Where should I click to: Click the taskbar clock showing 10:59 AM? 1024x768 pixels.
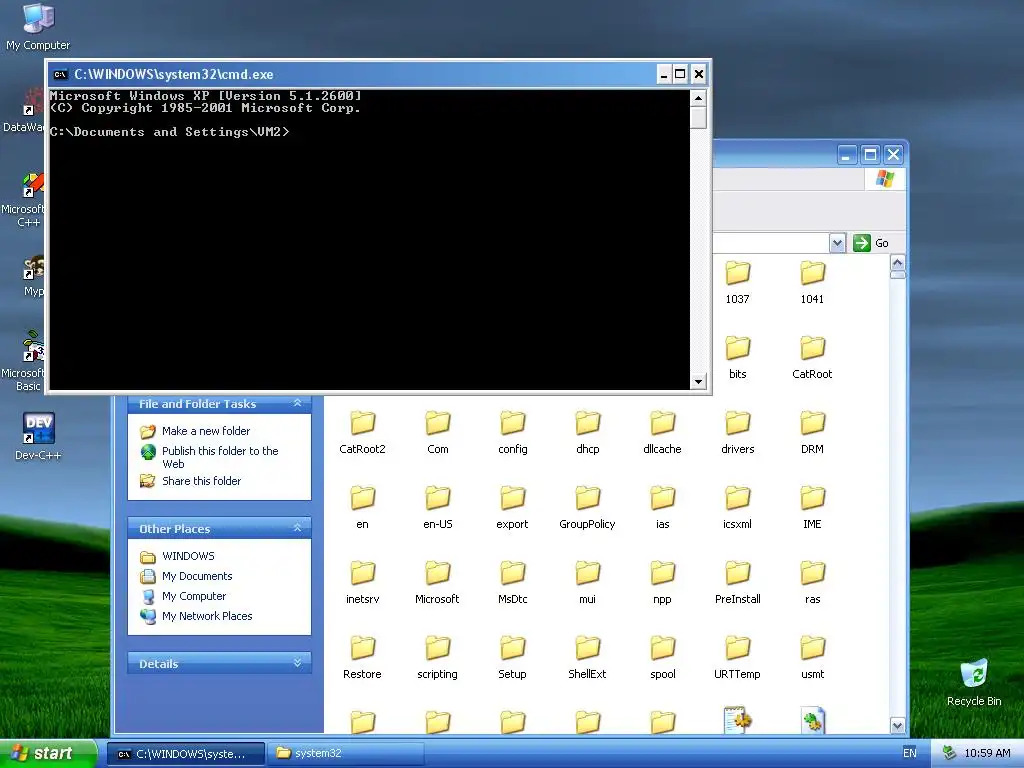pos(987,754)
